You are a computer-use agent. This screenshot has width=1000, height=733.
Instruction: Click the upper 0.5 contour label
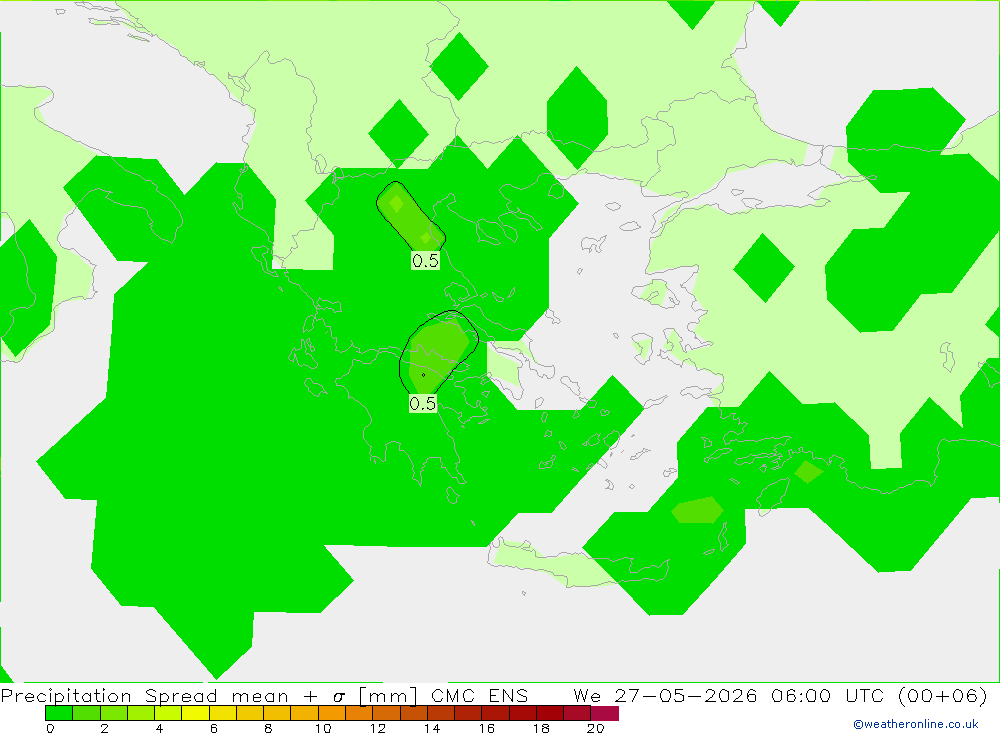(425, 260)
